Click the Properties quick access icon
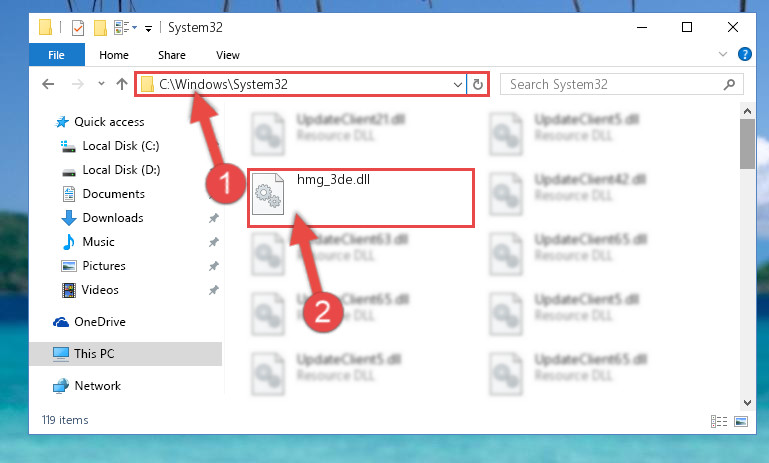The width and height of the screenshot is (769, 463). pos(77,27)
